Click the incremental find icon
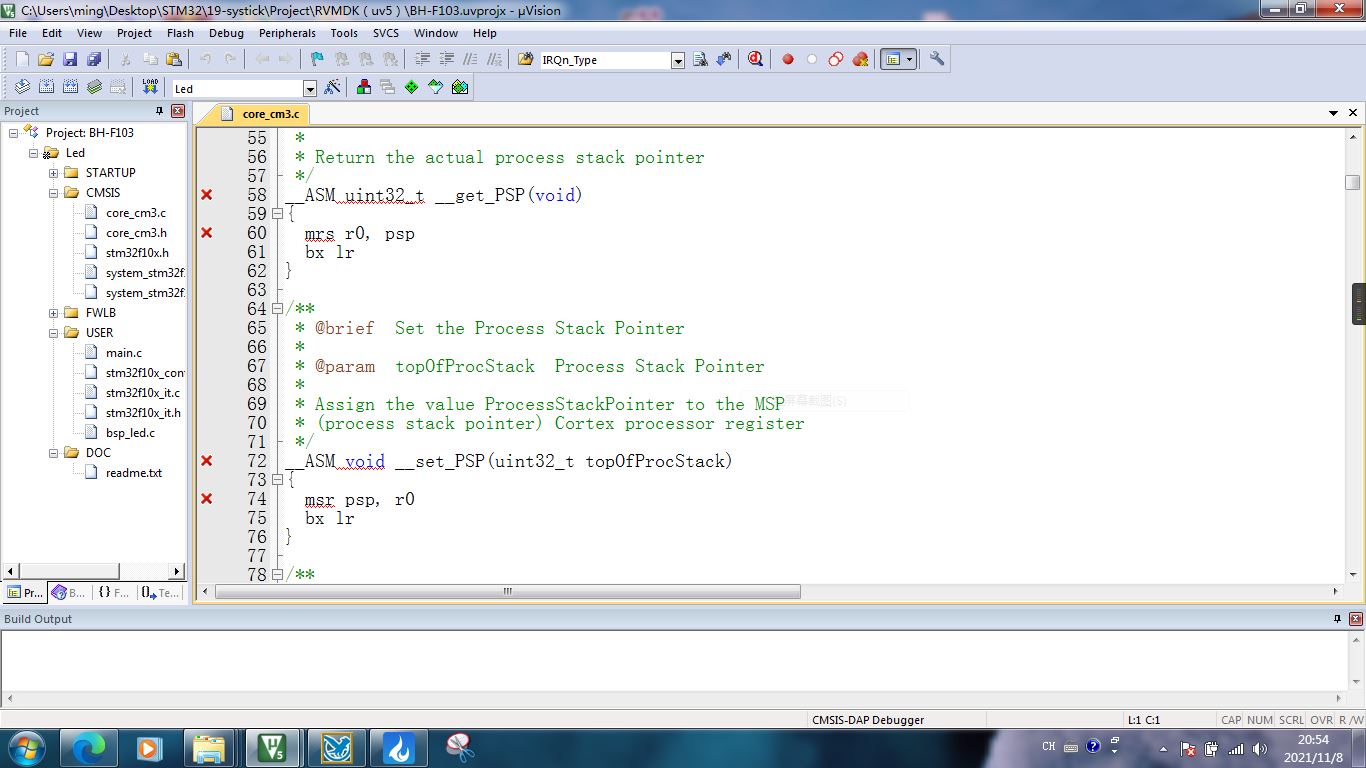The image size is (1366, 768). [x=723, y=59]
